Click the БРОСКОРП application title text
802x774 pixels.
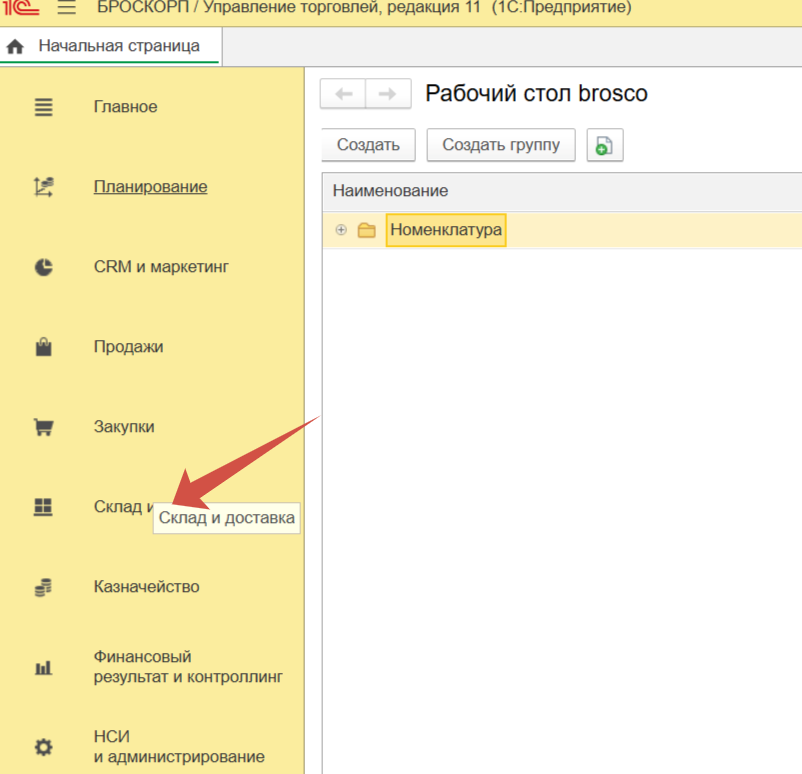coord(364,8)
